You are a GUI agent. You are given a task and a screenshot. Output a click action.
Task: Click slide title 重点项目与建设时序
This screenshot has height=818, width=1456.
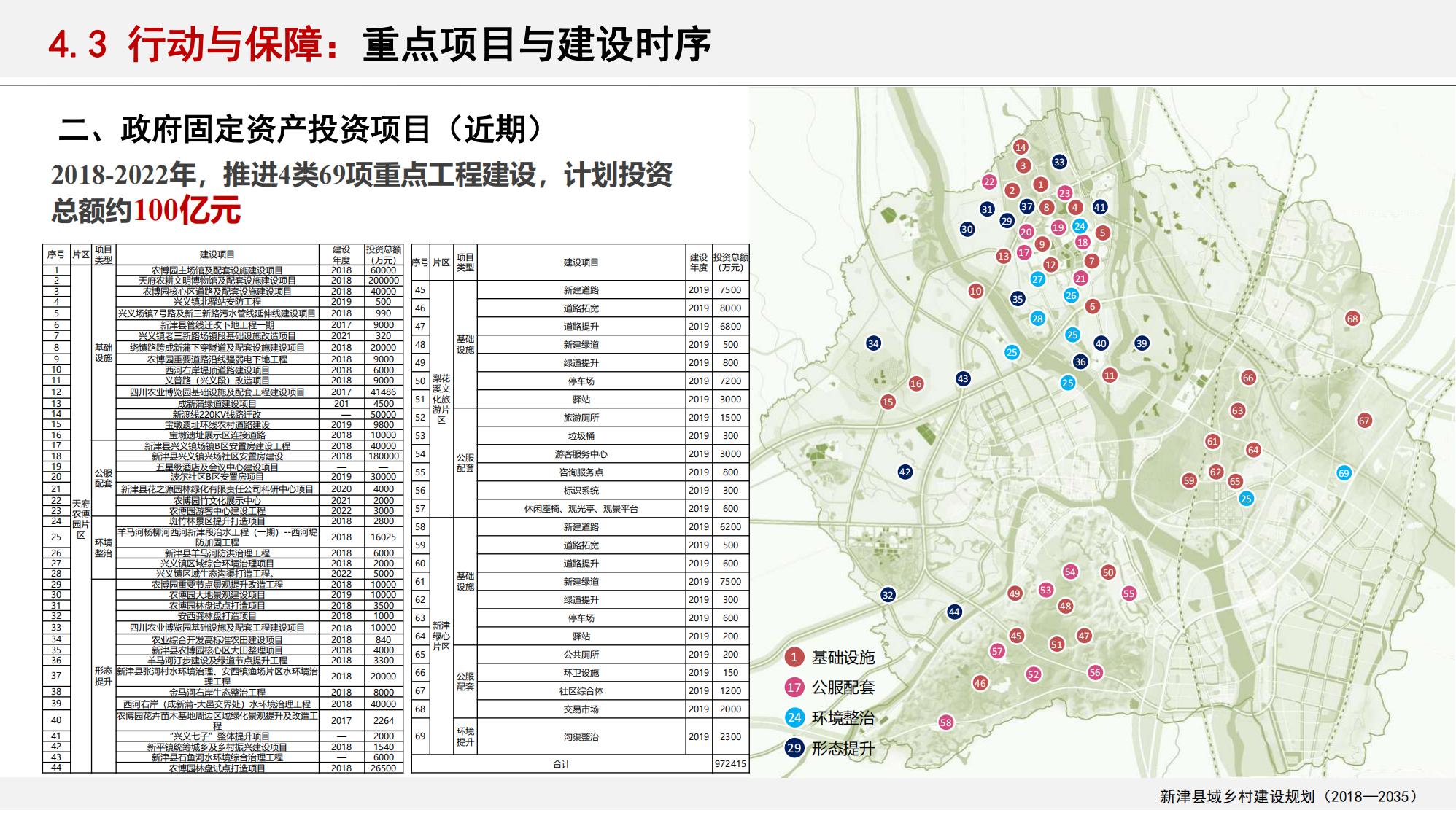point(536,44)
